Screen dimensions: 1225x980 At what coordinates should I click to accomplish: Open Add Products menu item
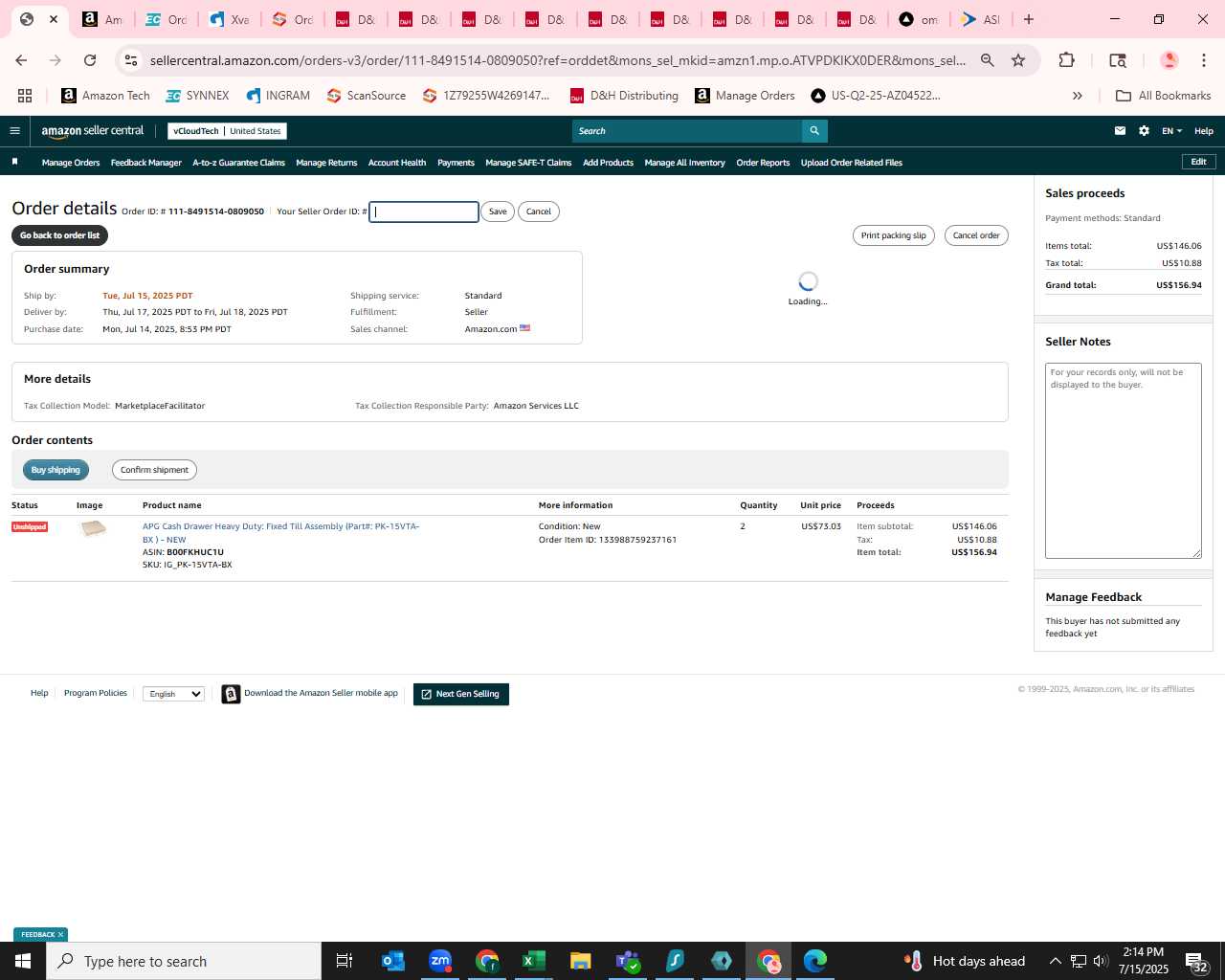(608, 163)
